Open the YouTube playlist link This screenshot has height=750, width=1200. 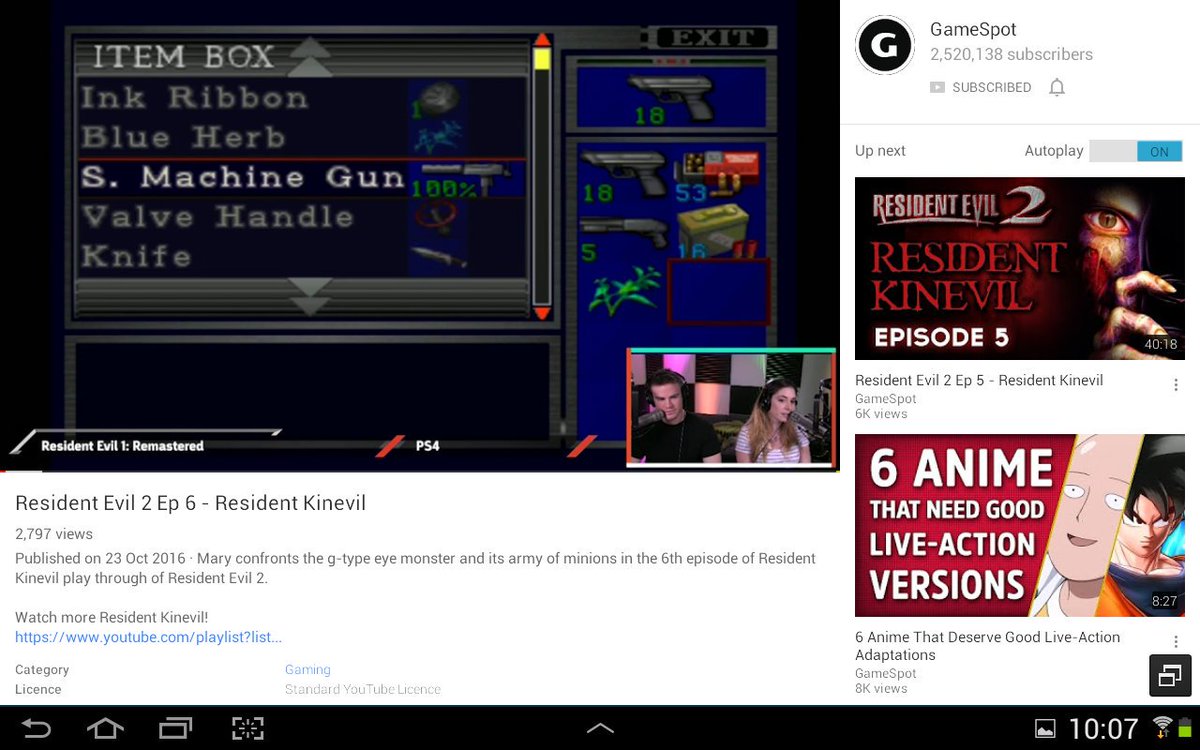148,637
